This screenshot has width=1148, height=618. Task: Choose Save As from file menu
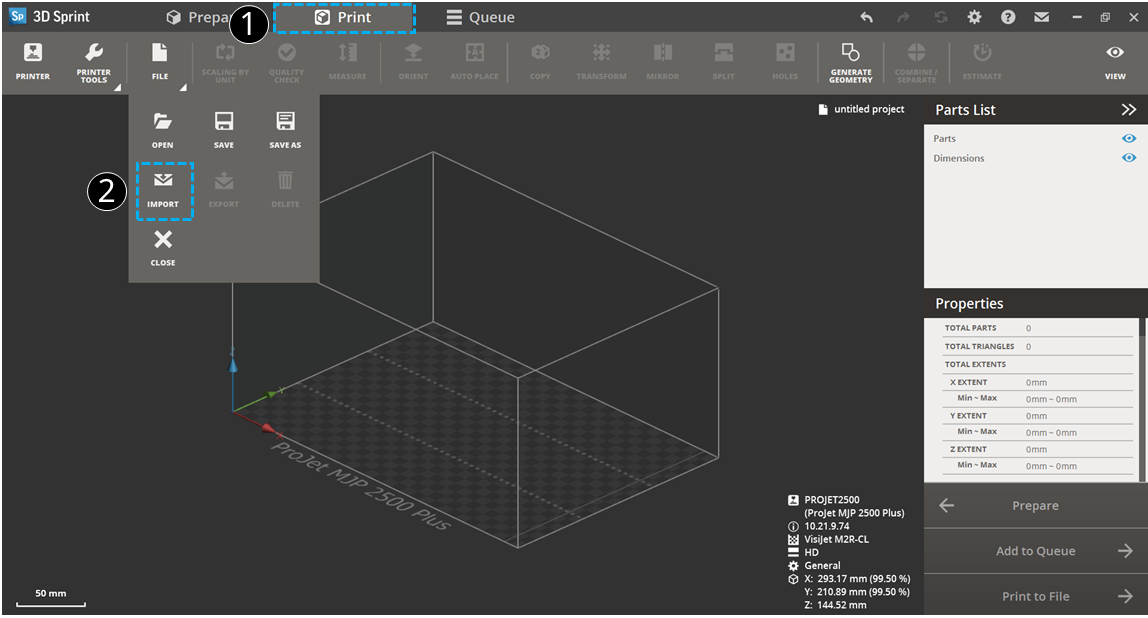(x=285, y=129)
